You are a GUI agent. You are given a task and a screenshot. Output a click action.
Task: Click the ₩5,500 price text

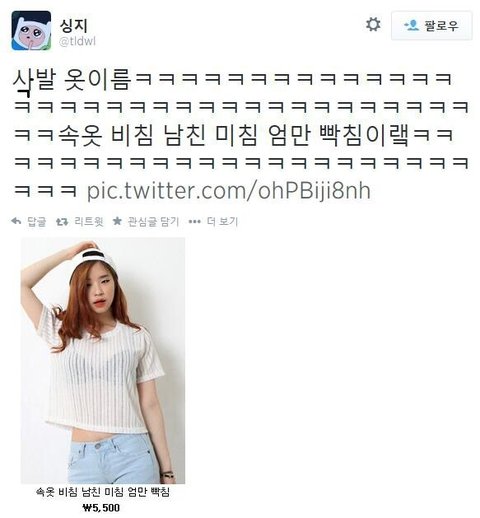pyautogui.click(x=101, y=508)
